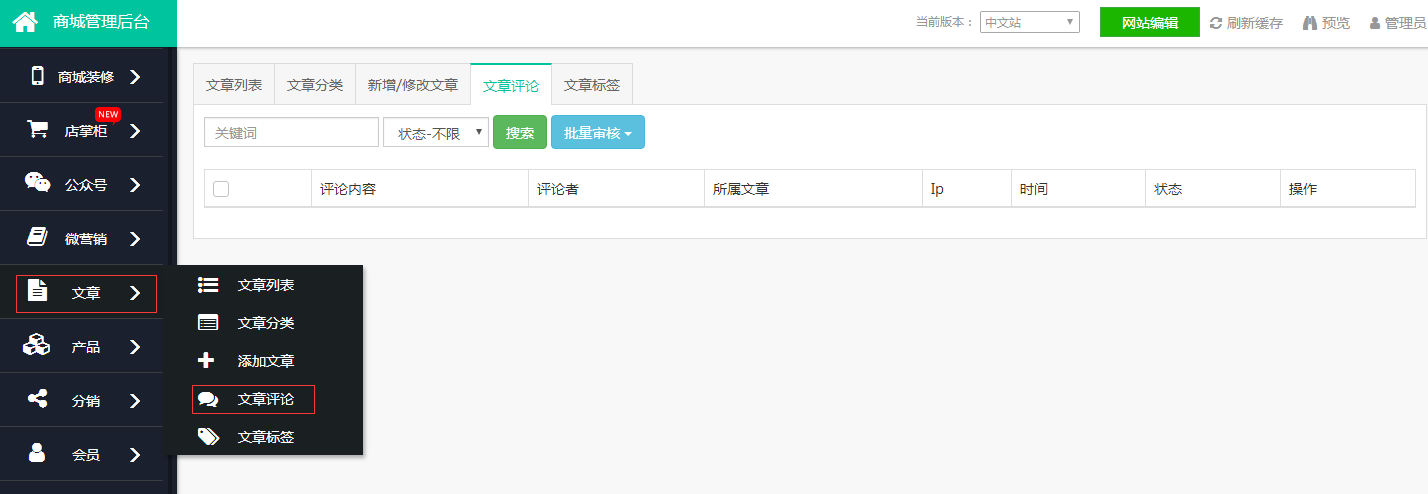Click the book icon for 微营销
1428x494 pixels.
[x=38, y=238]
